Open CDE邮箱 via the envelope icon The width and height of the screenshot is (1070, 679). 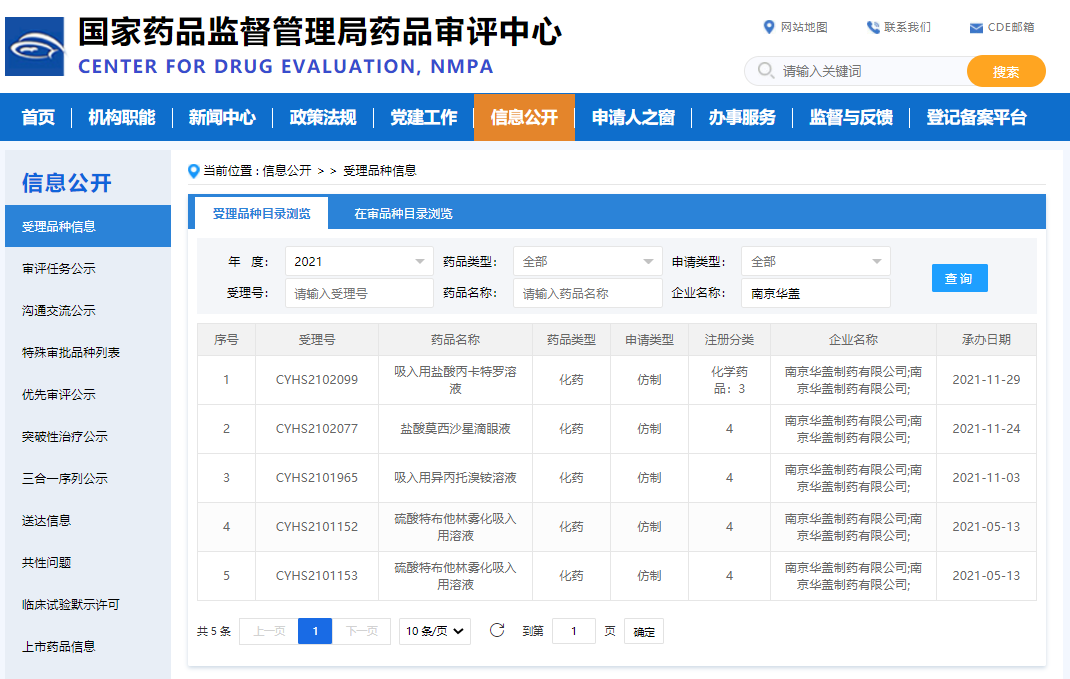[976, 28]
